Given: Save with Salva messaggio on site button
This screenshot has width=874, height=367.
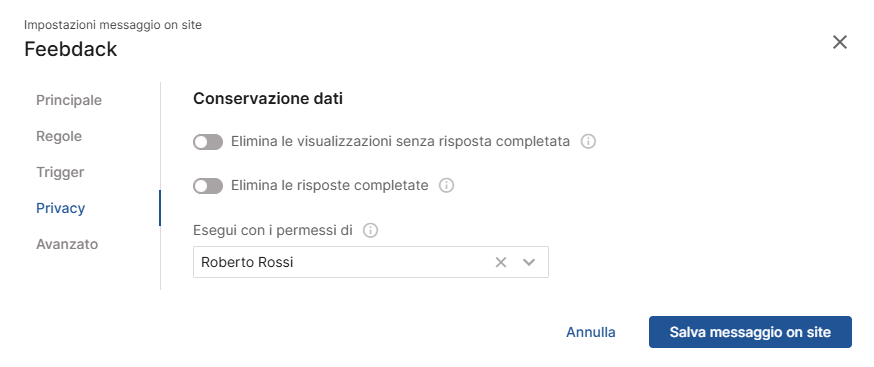Looking at the screenshot, I should pos(750,332).
